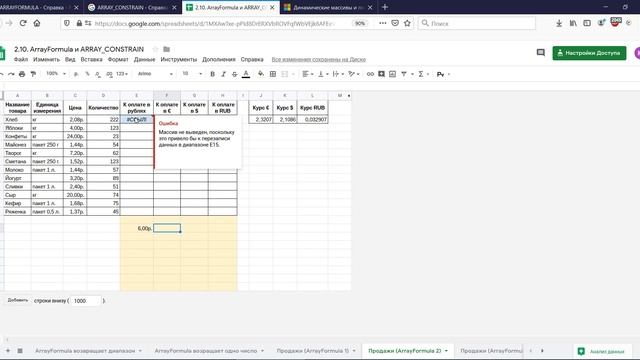Switch to sheet Продажи (ArrayFormula 1)

point(313,351)
